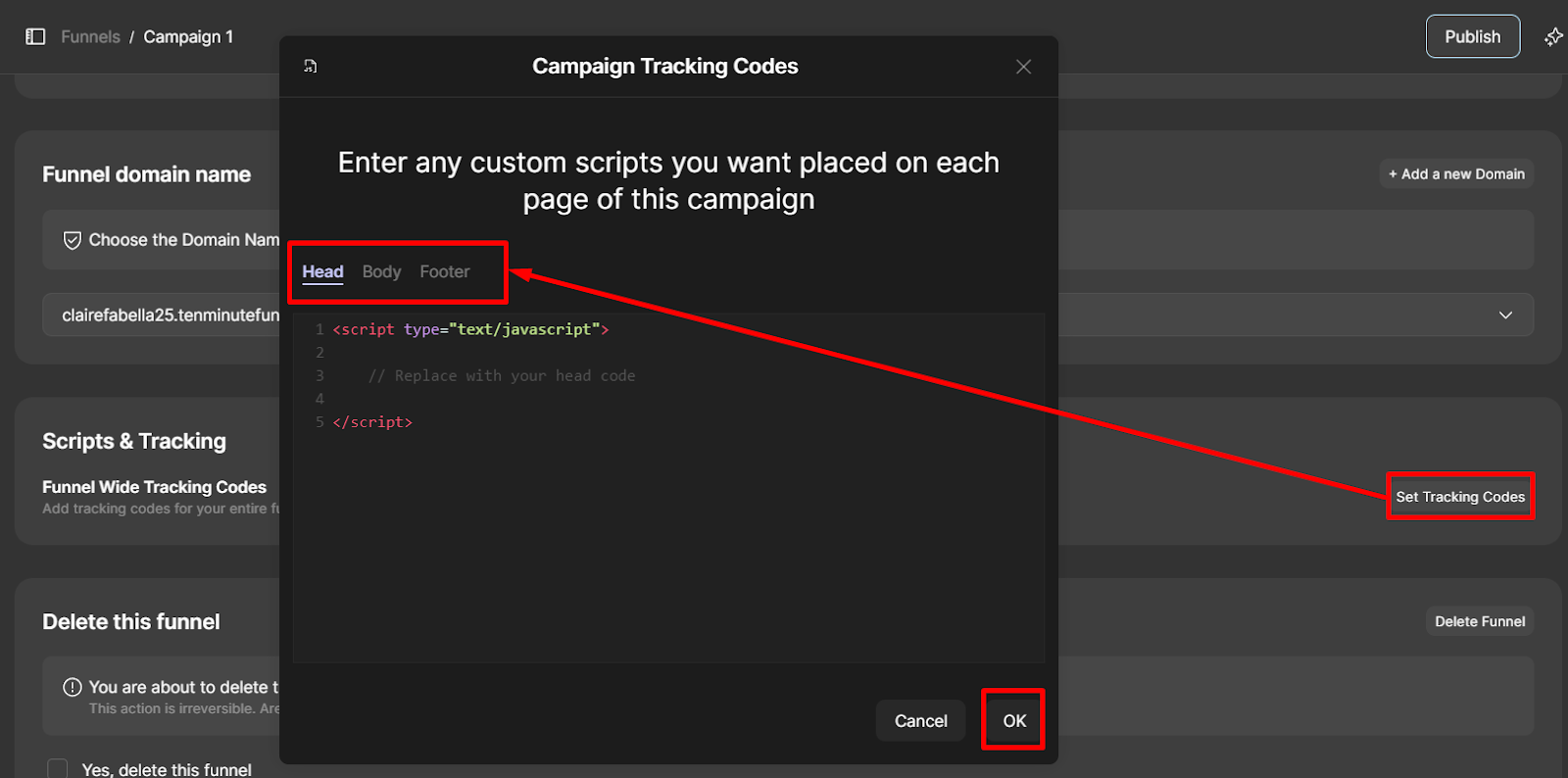Cancel the tracking codes dialog
1568x778 pixels.
point(920,720)
